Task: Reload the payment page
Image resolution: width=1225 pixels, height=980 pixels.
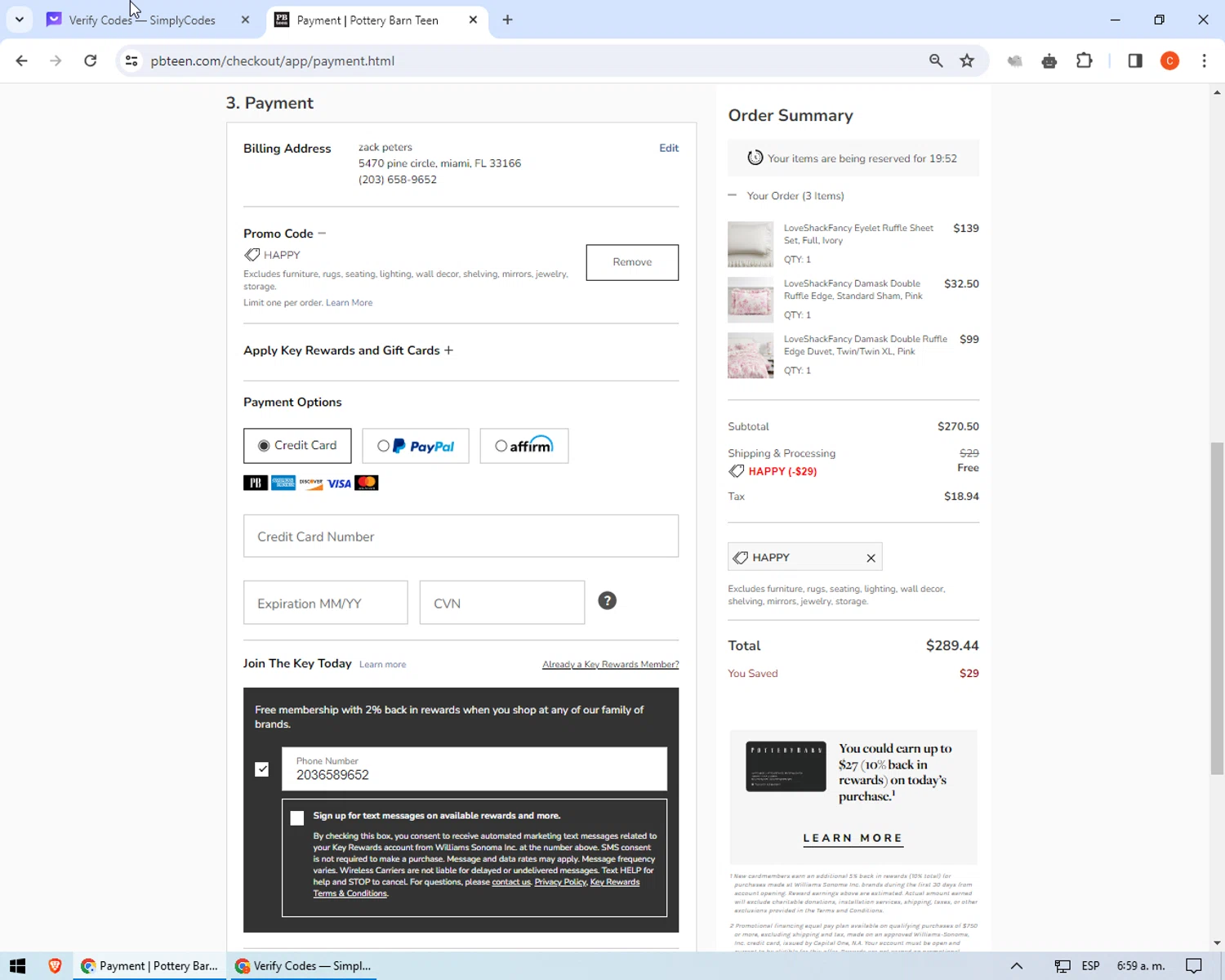Action: pyautogui.click(x=91, y=60)
